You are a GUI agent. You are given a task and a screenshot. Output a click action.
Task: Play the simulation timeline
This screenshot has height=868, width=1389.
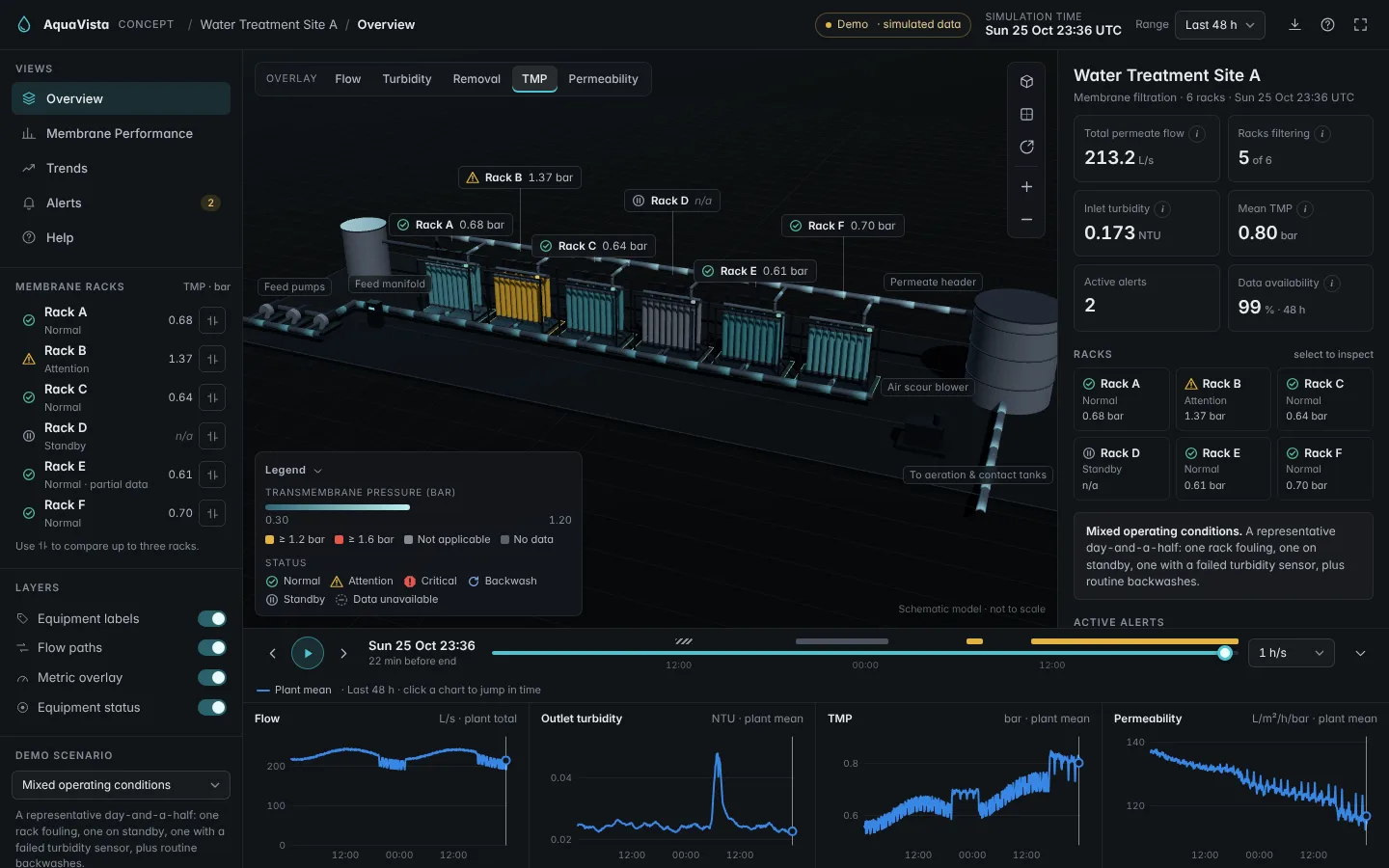pyautogui.click(x=308, y=653)
